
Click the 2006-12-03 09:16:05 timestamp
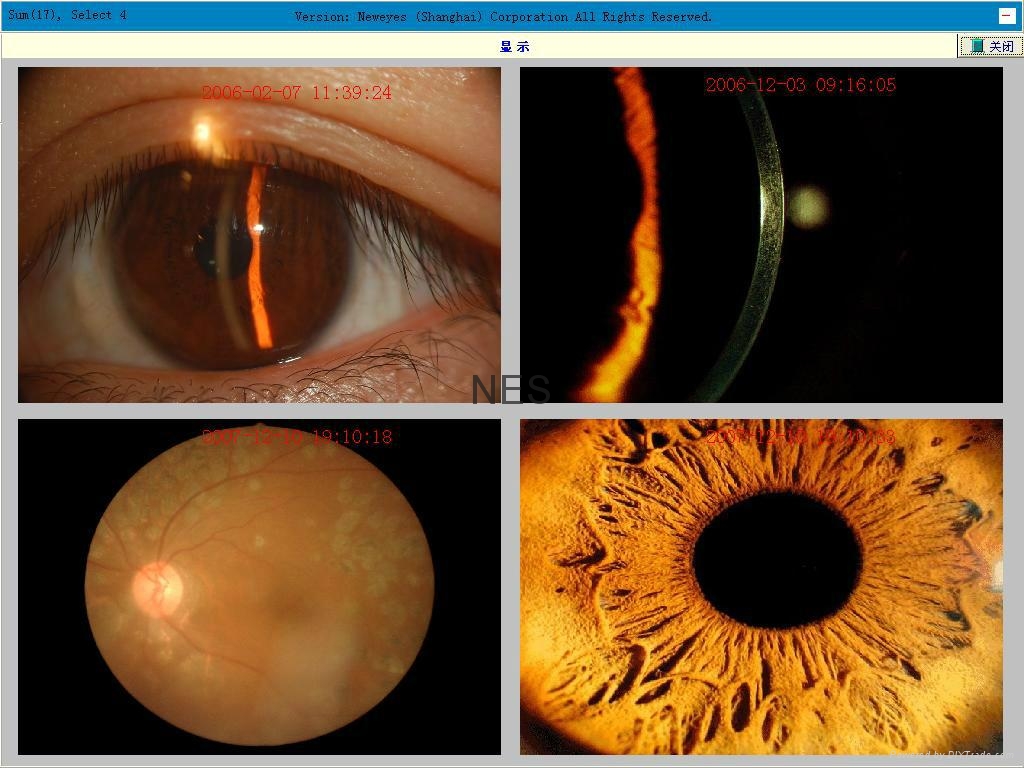pyautogui.click(x=800, y=85)
